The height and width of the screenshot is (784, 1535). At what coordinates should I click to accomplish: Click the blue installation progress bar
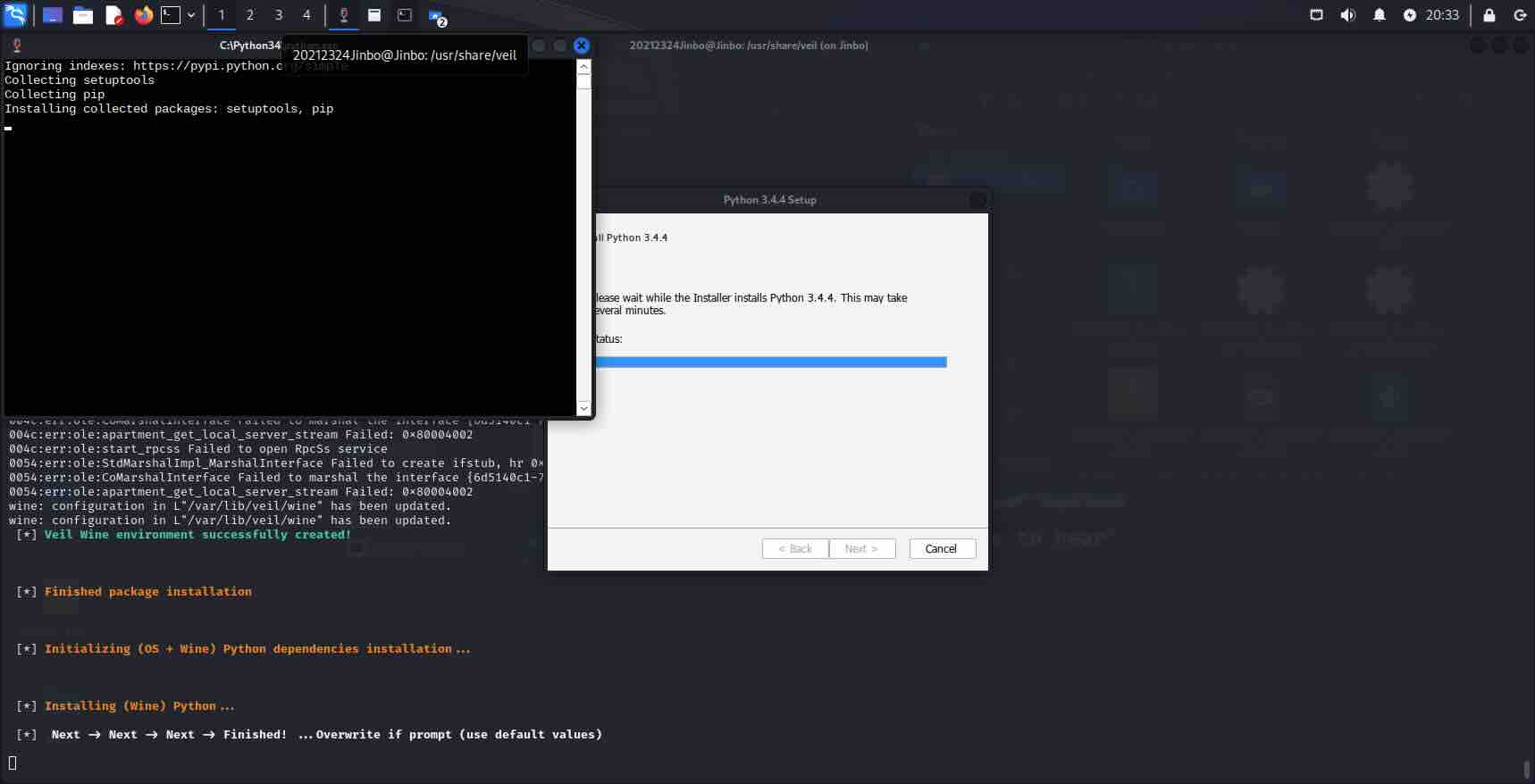click(x=770, y=362)
